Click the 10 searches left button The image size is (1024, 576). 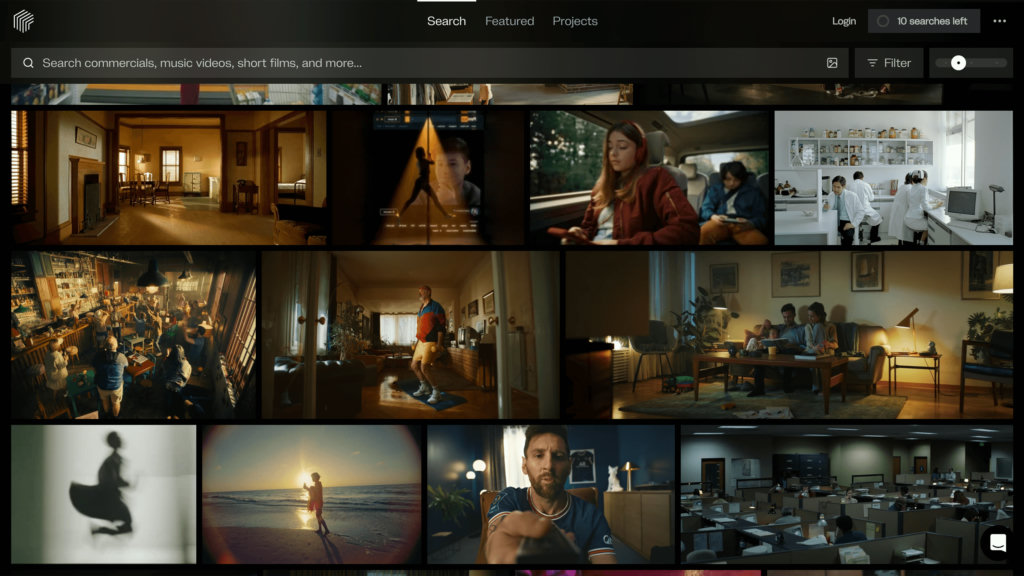click(923, 21)
